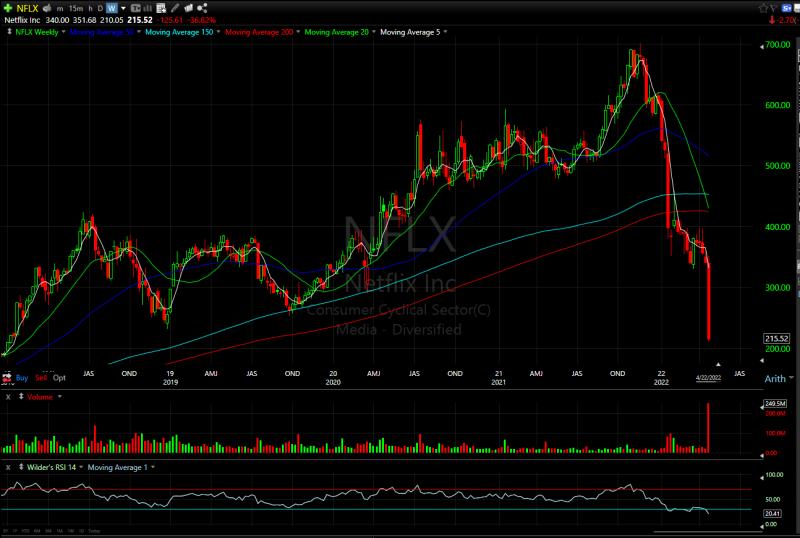Image resolution: width=800 pixels, height=538 pixels.
Task: Click the -36.82% percent change value
Action: pos(202,20)
